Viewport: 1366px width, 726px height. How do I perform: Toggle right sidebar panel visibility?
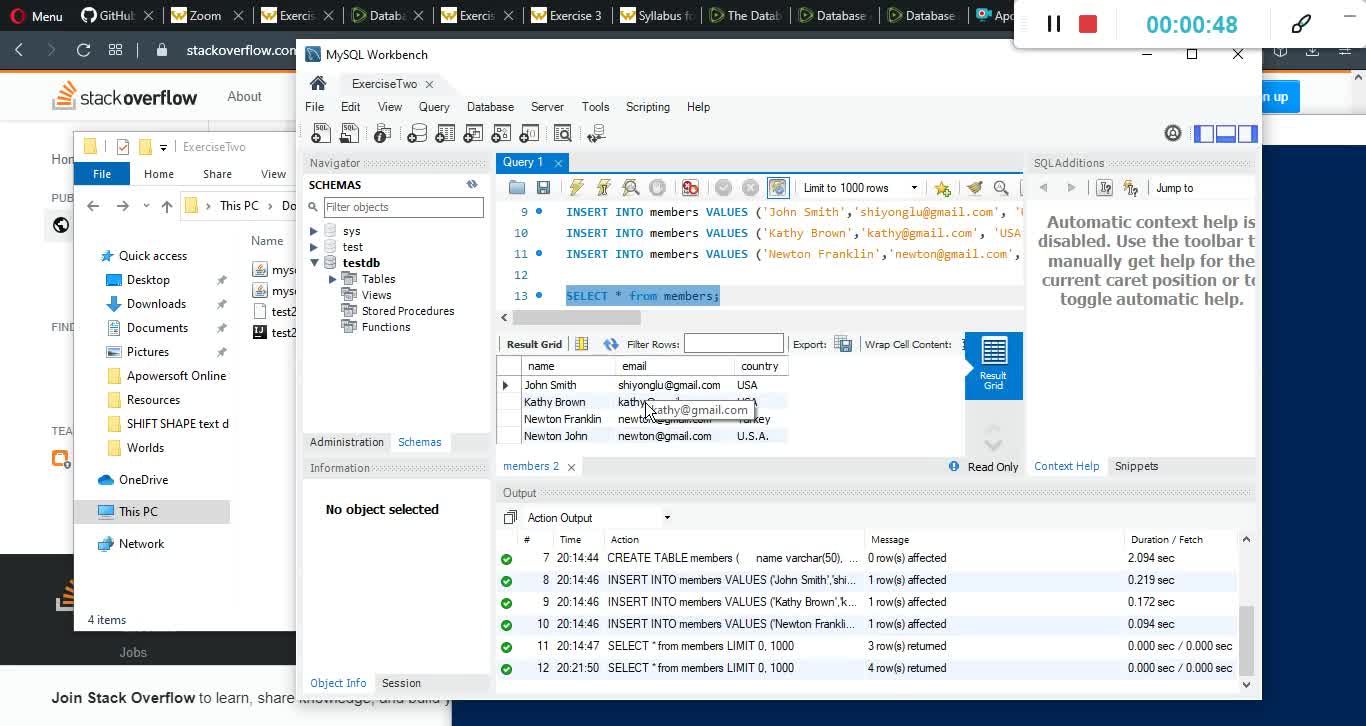(x=1247, y=133)
